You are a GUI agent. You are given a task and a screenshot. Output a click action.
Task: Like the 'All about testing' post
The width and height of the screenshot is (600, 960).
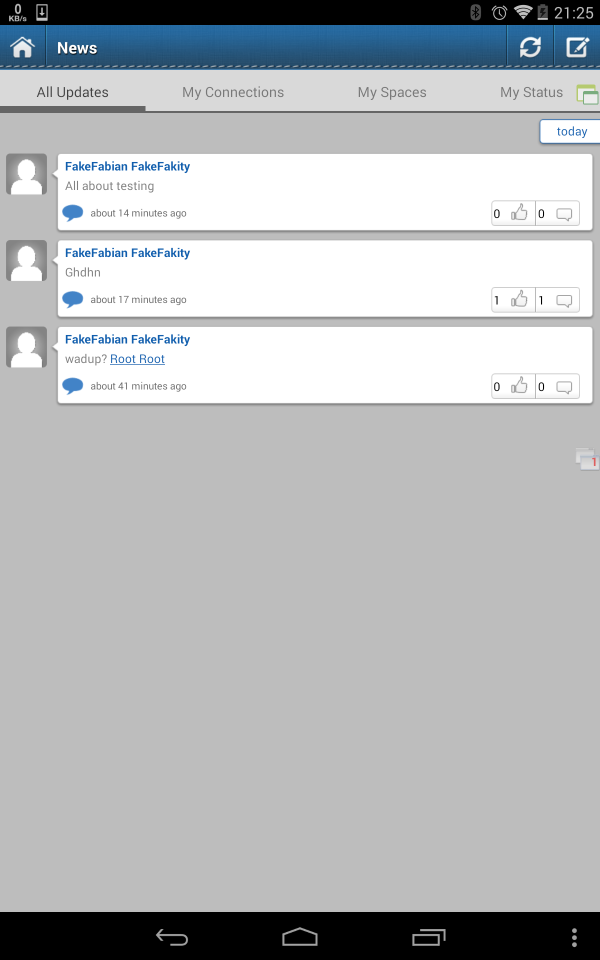[x=513, y=213]
